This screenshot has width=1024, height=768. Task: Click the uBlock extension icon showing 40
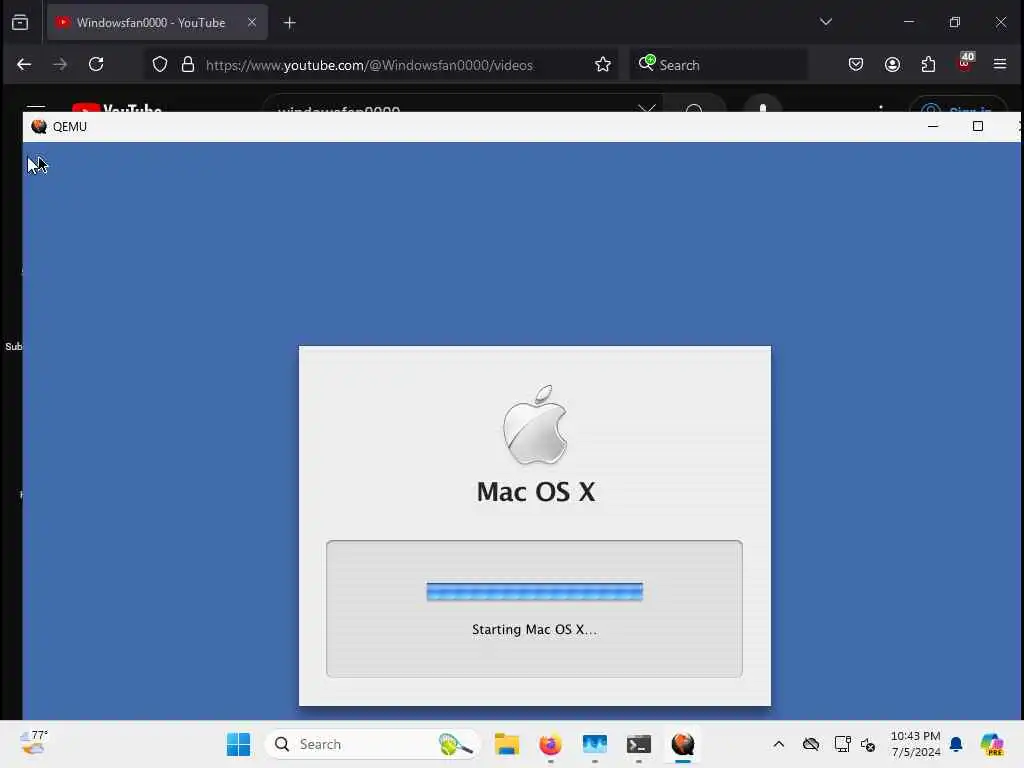[x=965, y=62]
